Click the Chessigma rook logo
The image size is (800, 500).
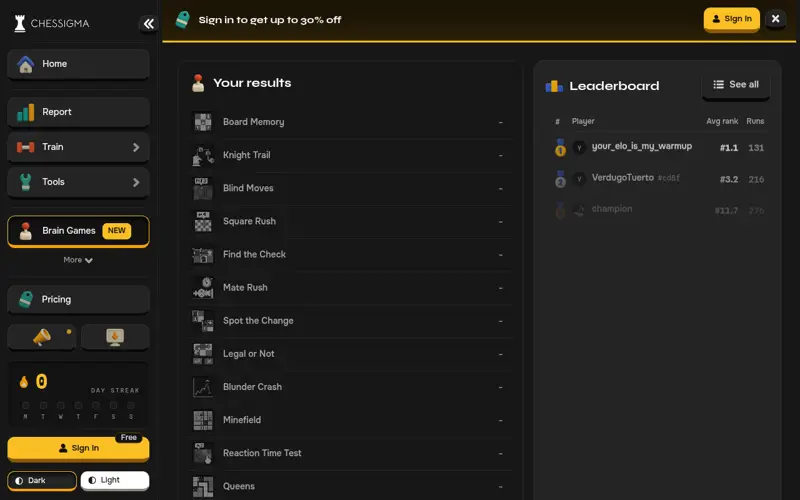(x=20, y=23)
